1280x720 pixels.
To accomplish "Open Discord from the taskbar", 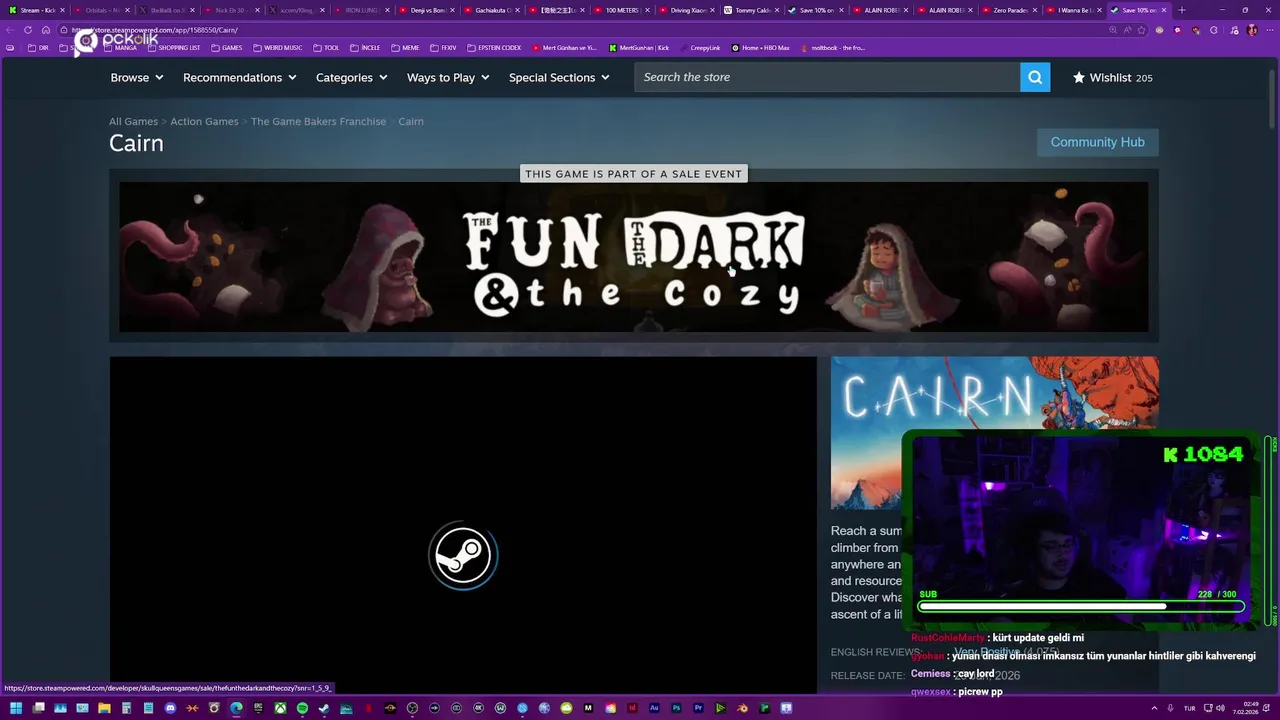I will point(170,708).
